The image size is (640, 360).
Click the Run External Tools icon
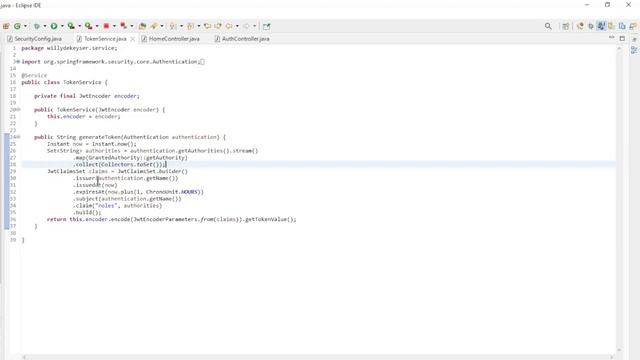(89, 26)
